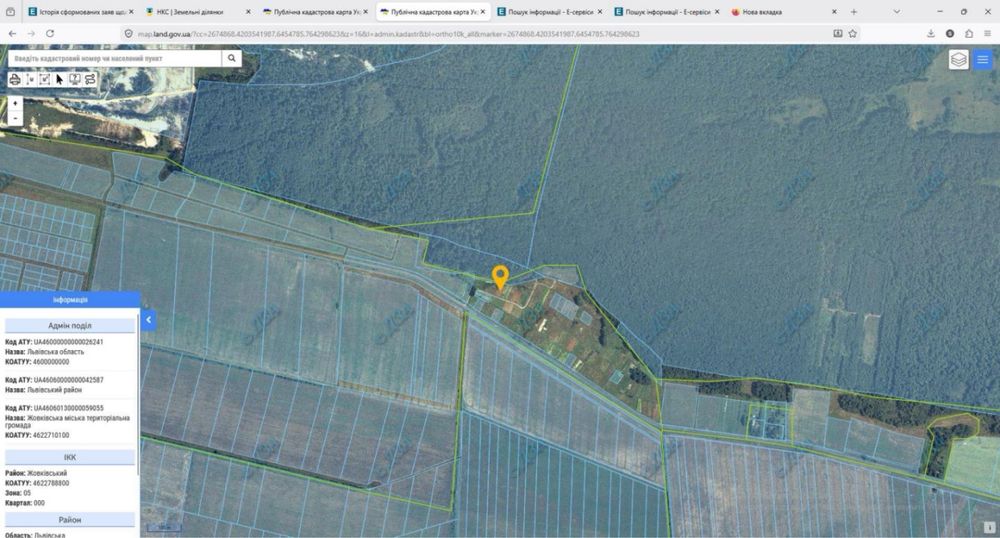Open the browser extensions icon

(x=969, y=33)
